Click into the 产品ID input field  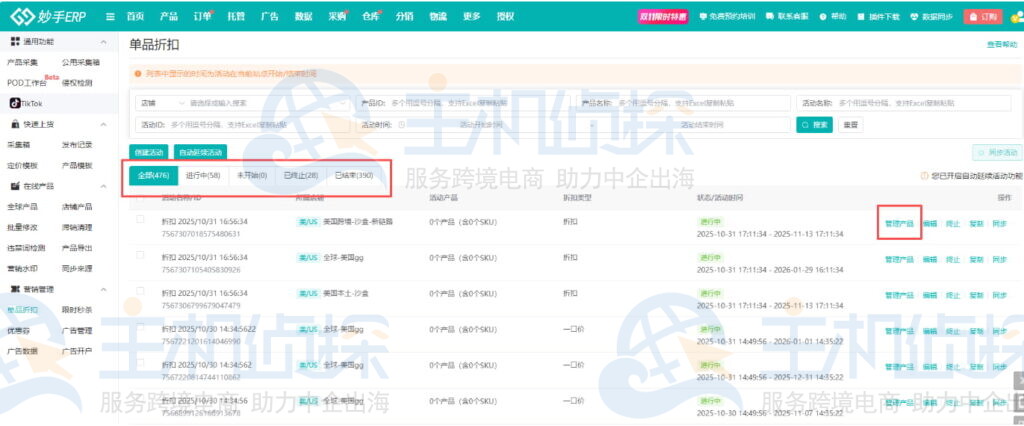tap(464, 103)
